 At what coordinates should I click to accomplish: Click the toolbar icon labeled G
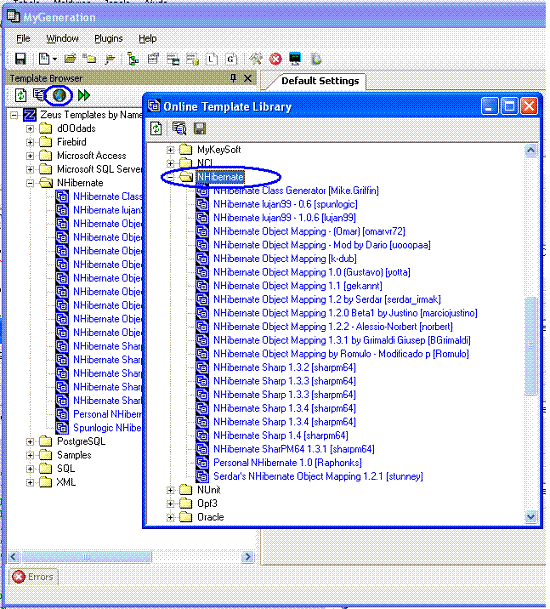231,59
